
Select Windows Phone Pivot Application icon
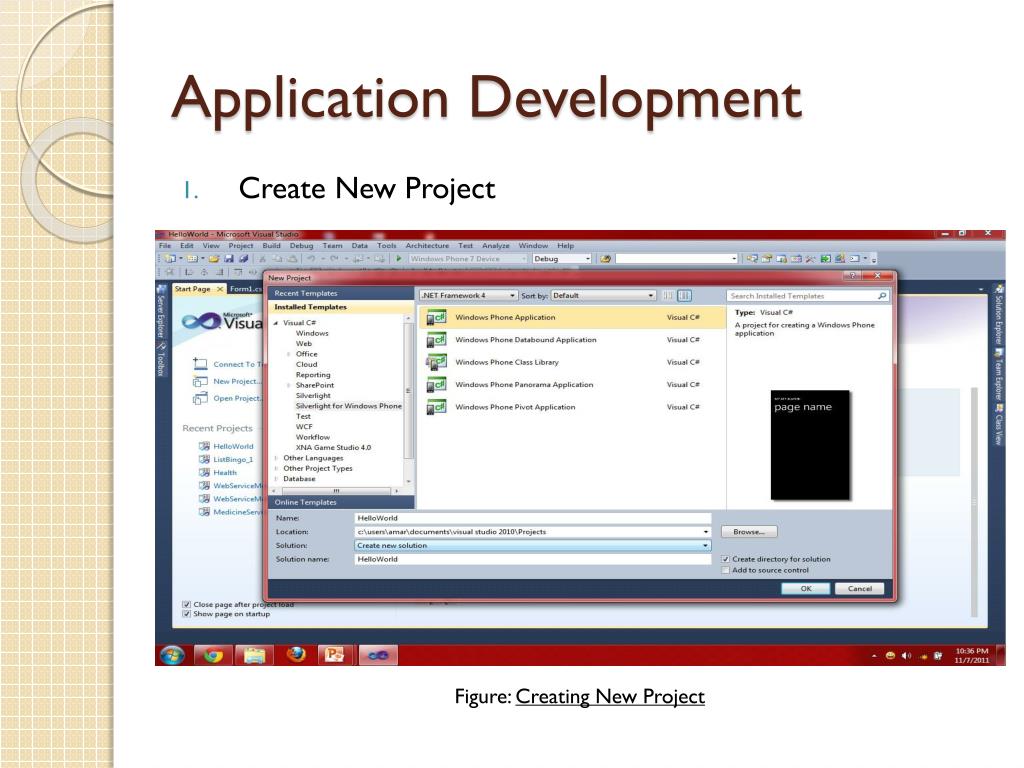click(436, 407)
